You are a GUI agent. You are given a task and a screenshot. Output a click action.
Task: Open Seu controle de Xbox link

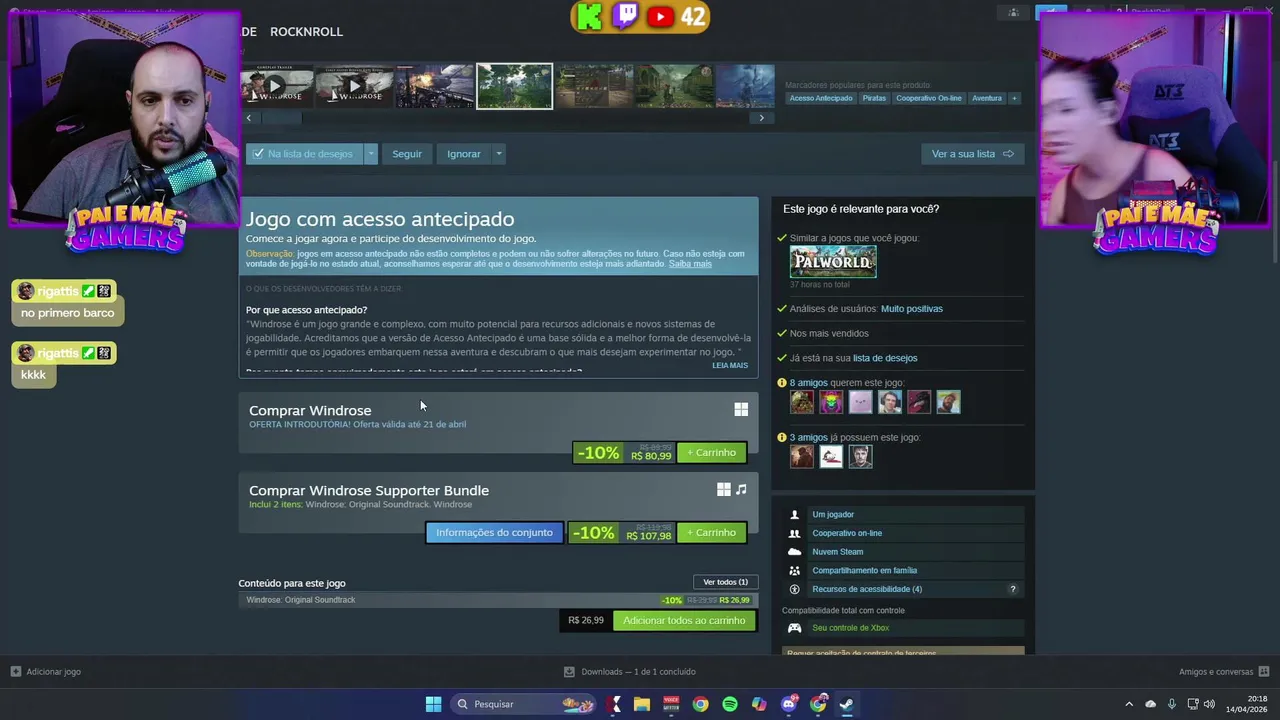(x=851, y=628)
